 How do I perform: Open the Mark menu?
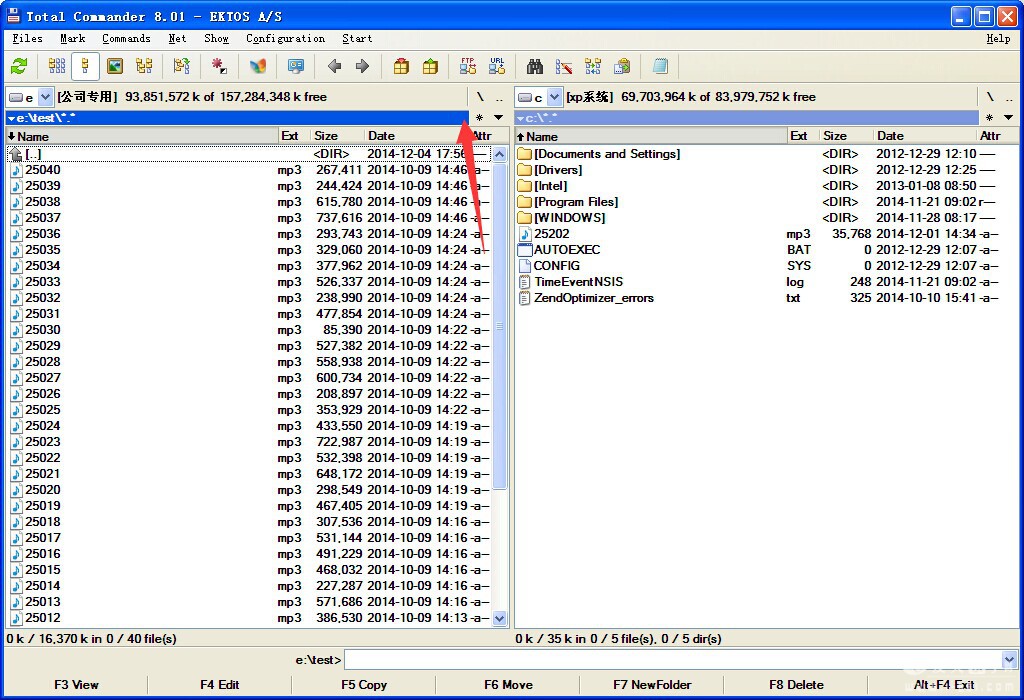[x=72, y=39]
